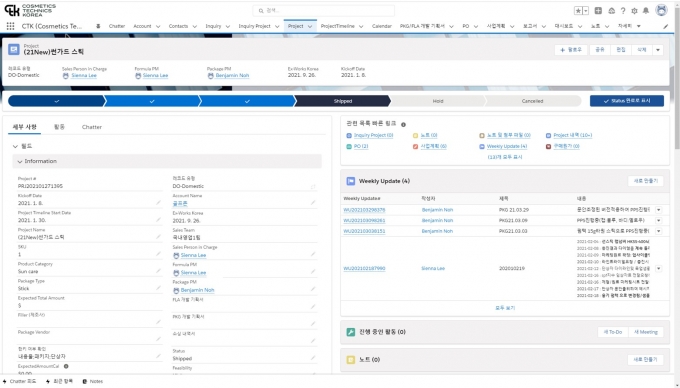Open the favorites star icon
Screen dimensions: 680x388
579,11
